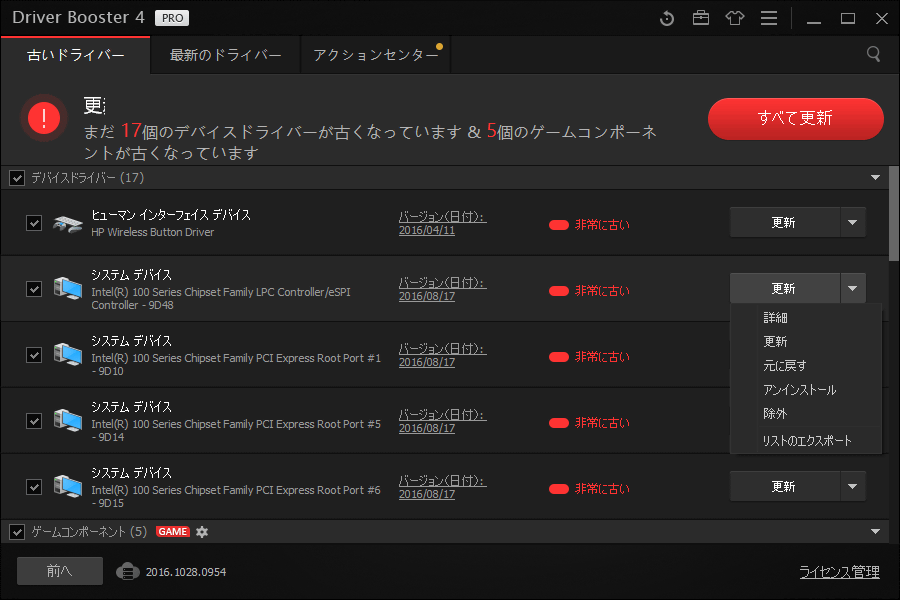The image size is (900, 600).
Task: Choose アンインストール in the dropdown menu
Action: click(800, 390)
